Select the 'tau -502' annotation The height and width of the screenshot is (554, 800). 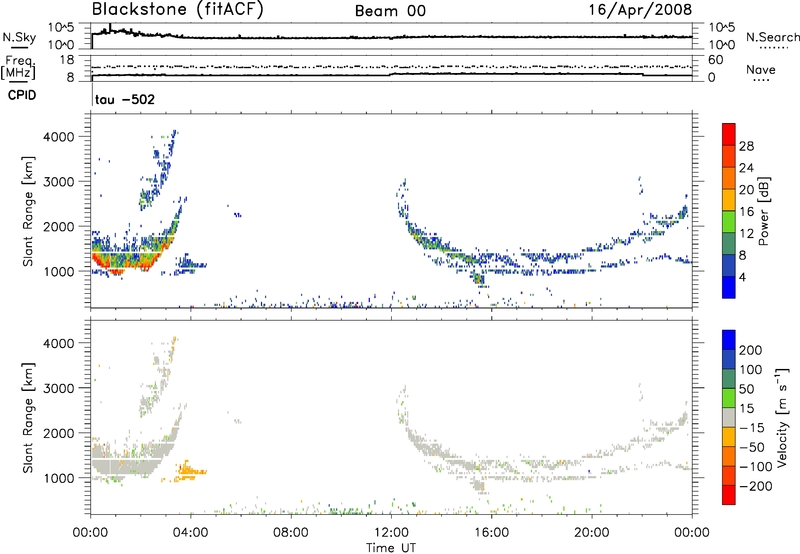(125, 99)
